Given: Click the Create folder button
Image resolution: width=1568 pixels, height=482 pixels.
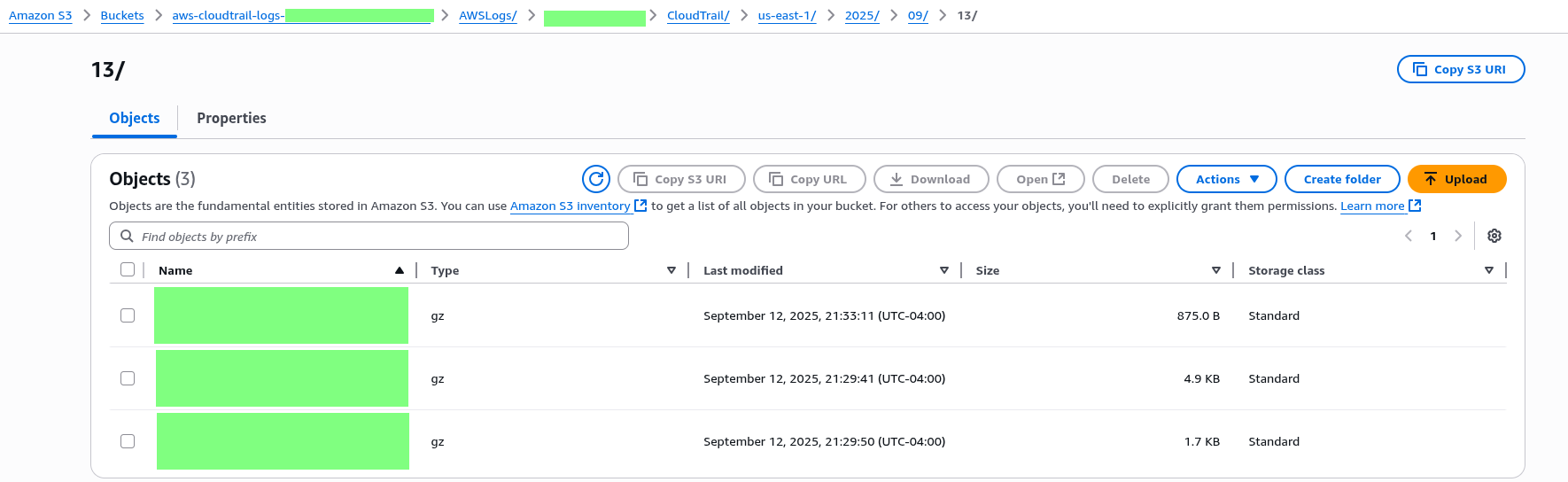Looking at the screenshot, I should click(x=1341, y=179).
